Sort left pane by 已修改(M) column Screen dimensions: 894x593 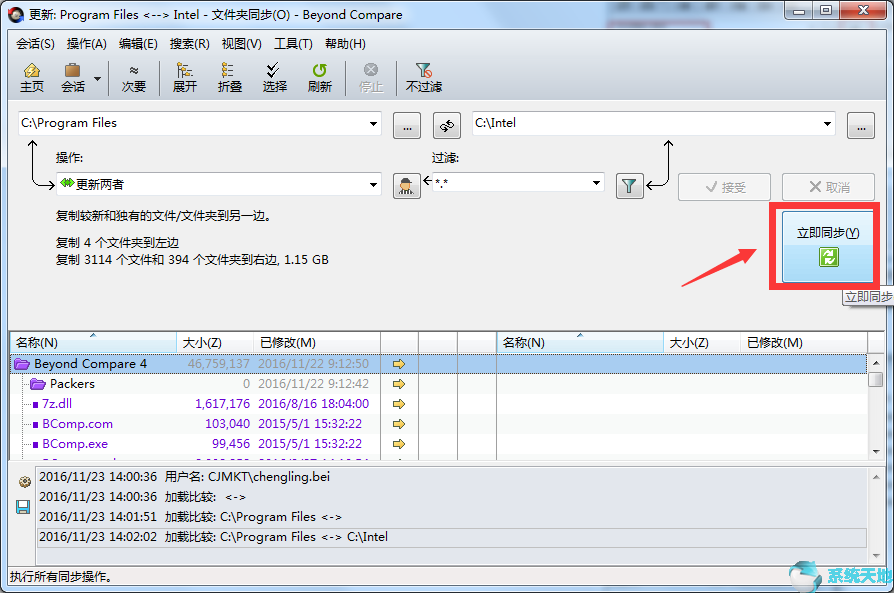pyautogui.click(x=316, y=343)
